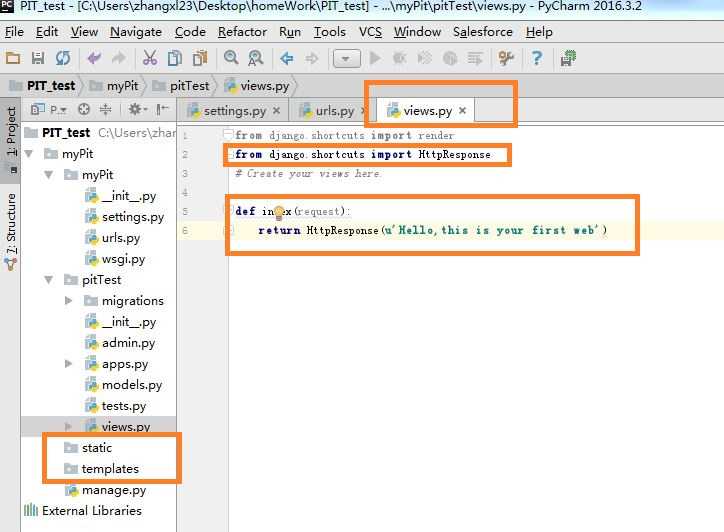Click the Find magnifier icon
Screen dimensions: 724x532
point(231,58)
